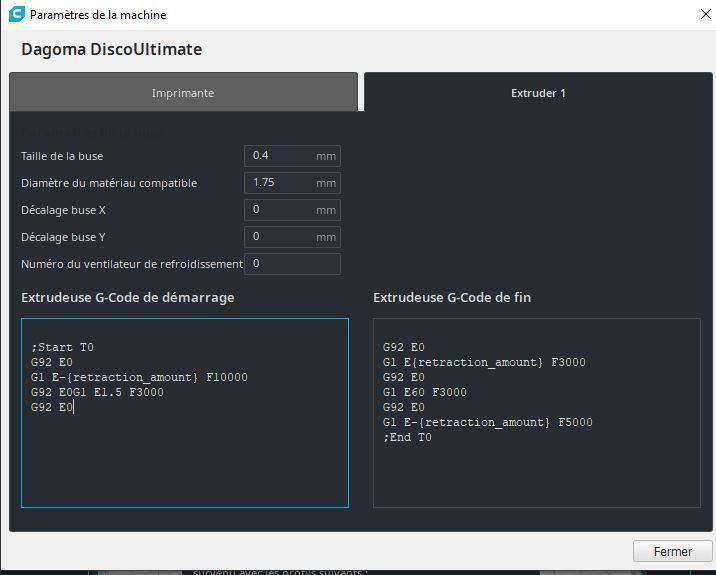The width and height of the screenshot is (716, 575).
Task: Edit the Taille de la buse field
Action: 292,156
